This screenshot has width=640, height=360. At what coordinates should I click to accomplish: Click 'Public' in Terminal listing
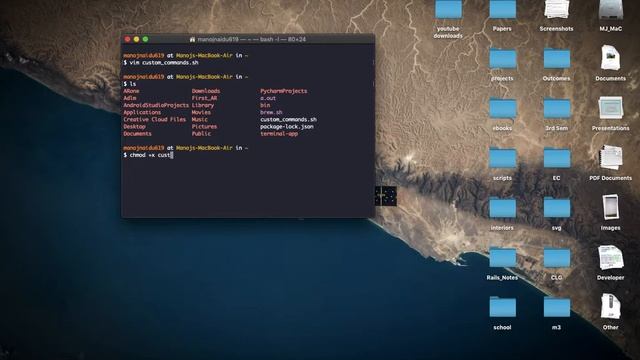click(x=201, y=134)
